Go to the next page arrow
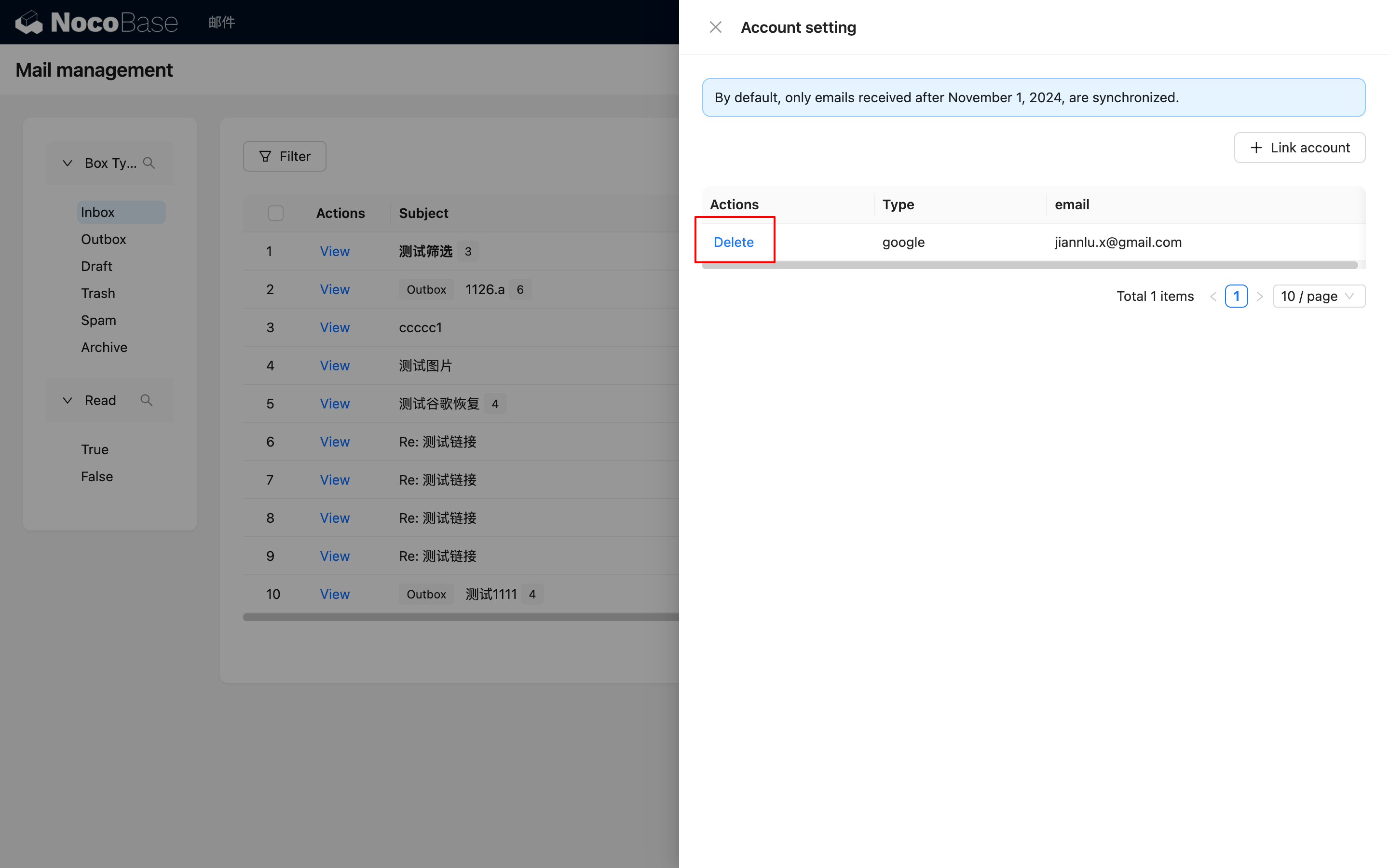1389x868 pixels. coord(1259,296)
